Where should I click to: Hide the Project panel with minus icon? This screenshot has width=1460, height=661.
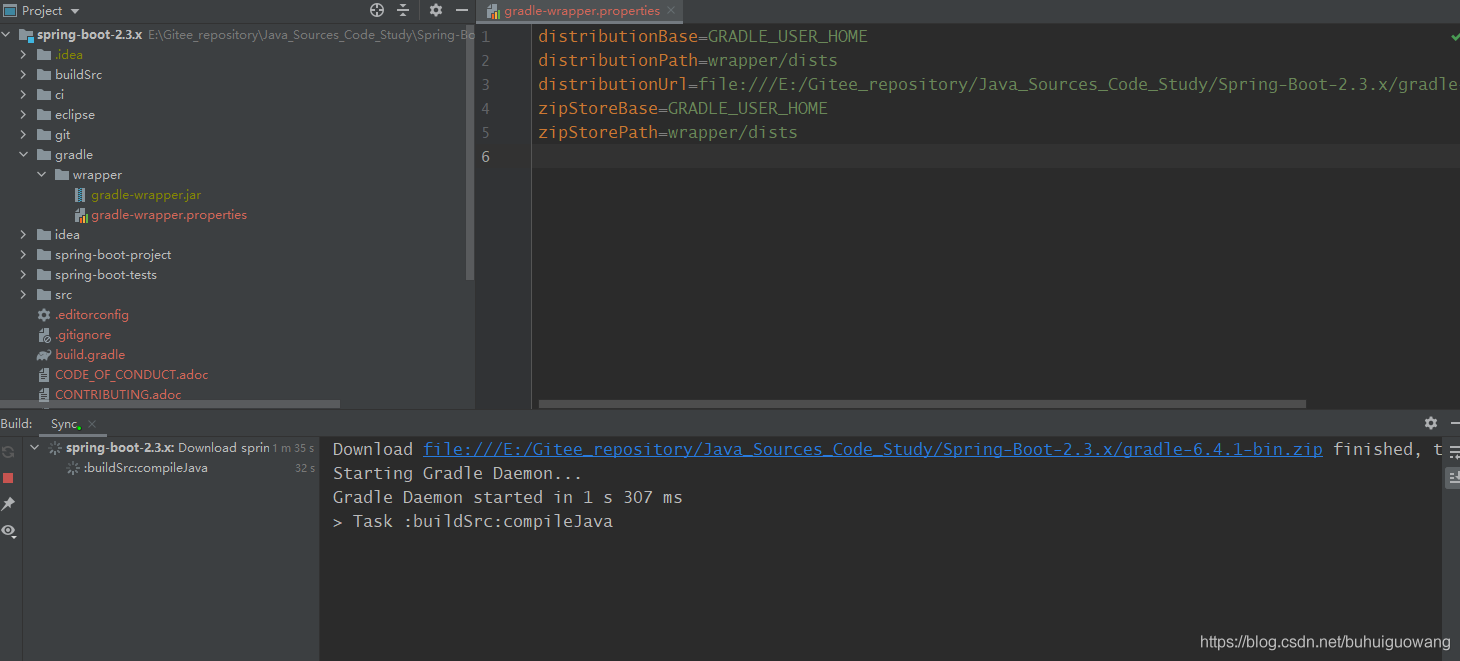[461, 10]
